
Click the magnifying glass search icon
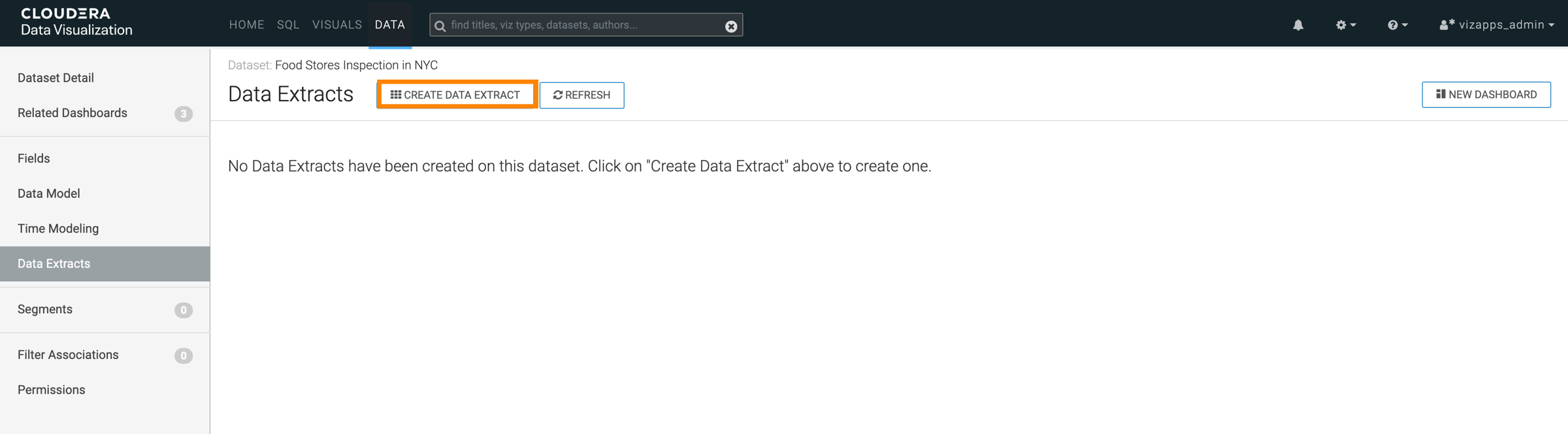(440, 26)
